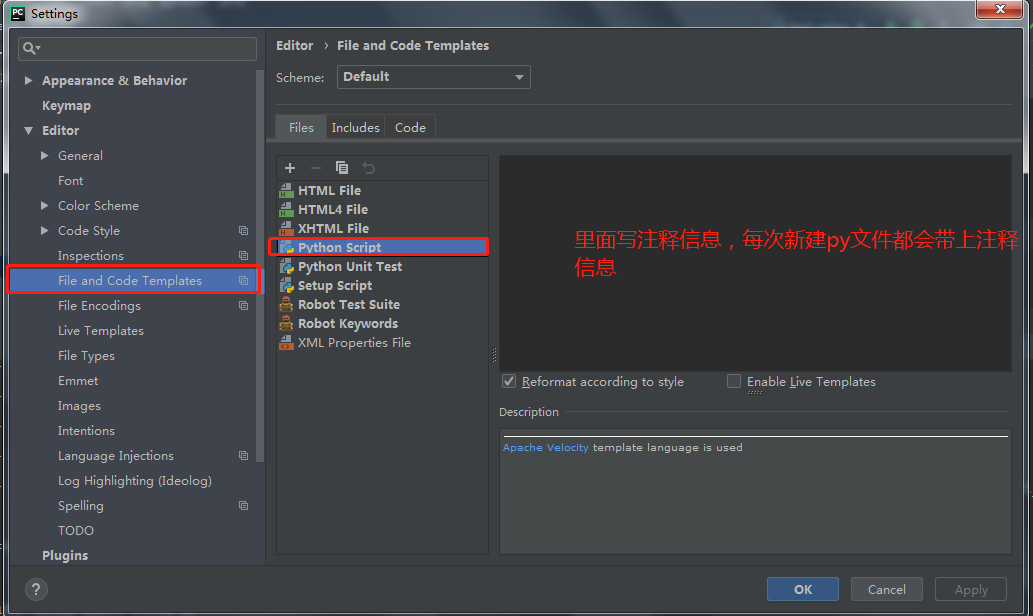Open Emmet settings

[x=78, y=381]
